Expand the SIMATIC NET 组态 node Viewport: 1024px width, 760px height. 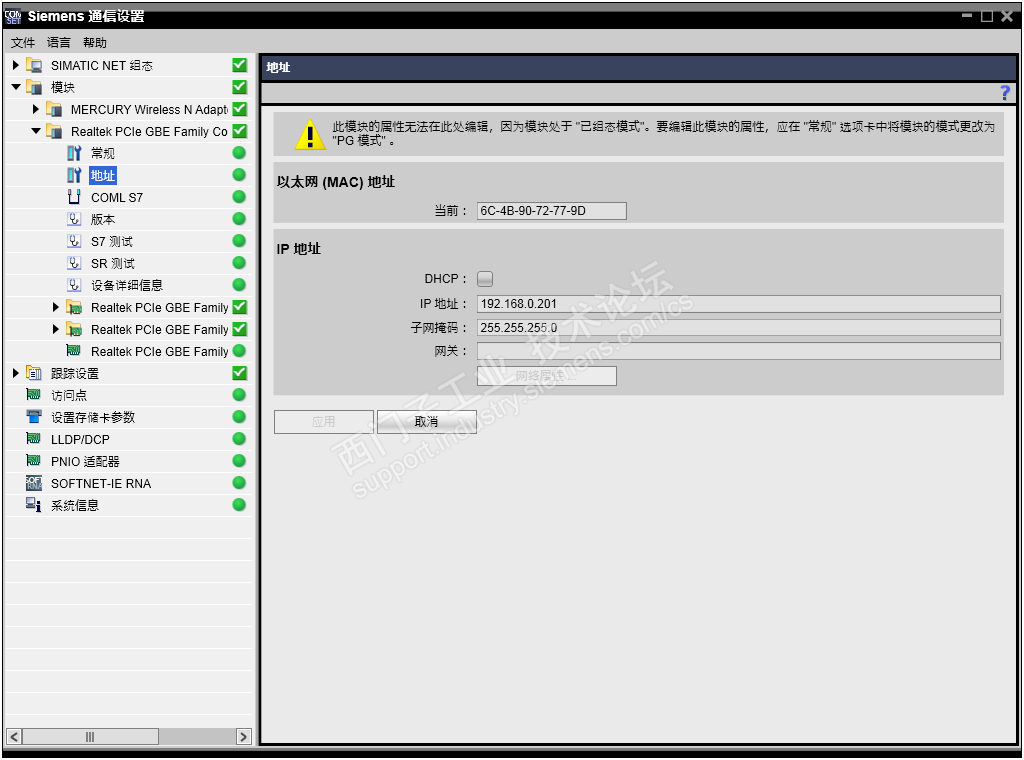click(16, 65)
